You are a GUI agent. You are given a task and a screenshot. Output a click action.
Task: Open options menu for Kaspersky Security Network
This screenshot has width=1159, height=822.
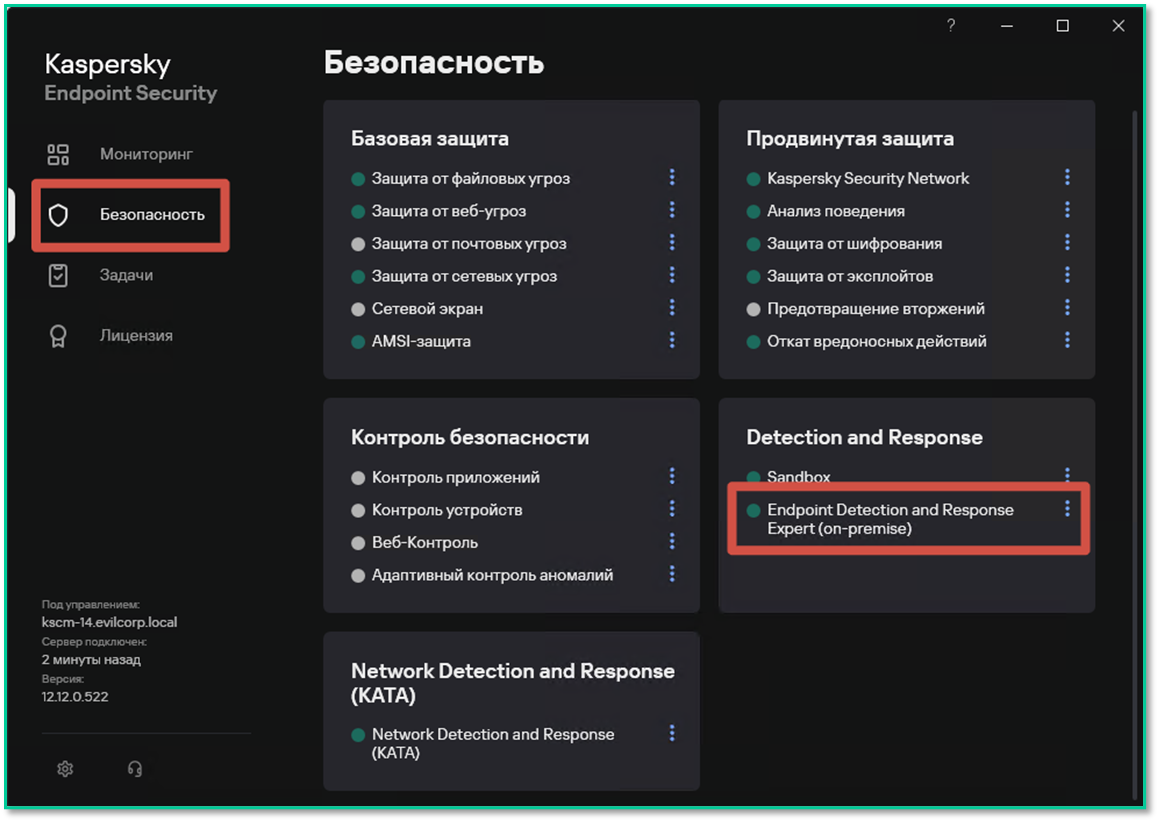tap(1067, 177)
